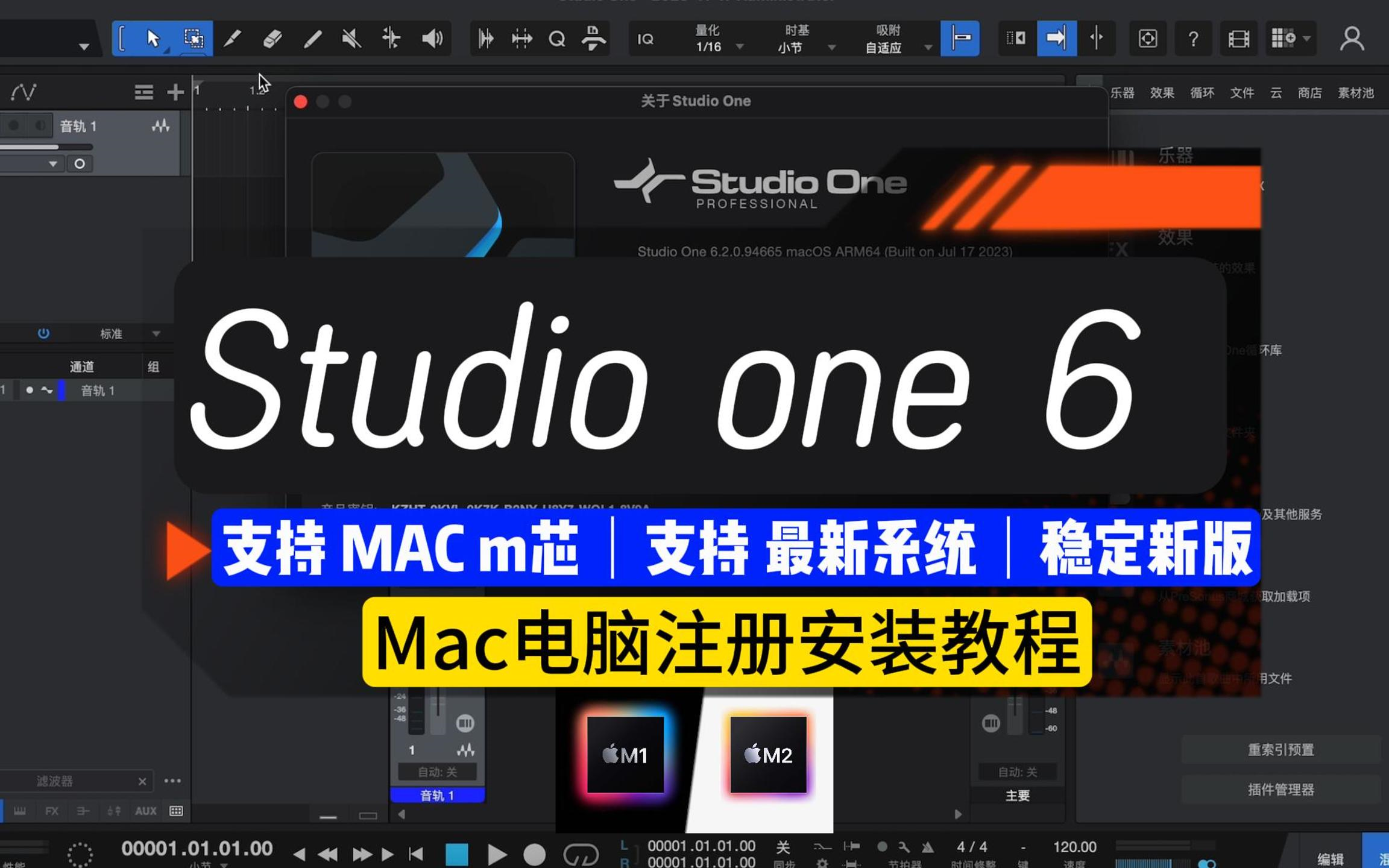Screen dimensions: 1389x868
Task: Click the question mark help icon
Action: (1193, 39)
